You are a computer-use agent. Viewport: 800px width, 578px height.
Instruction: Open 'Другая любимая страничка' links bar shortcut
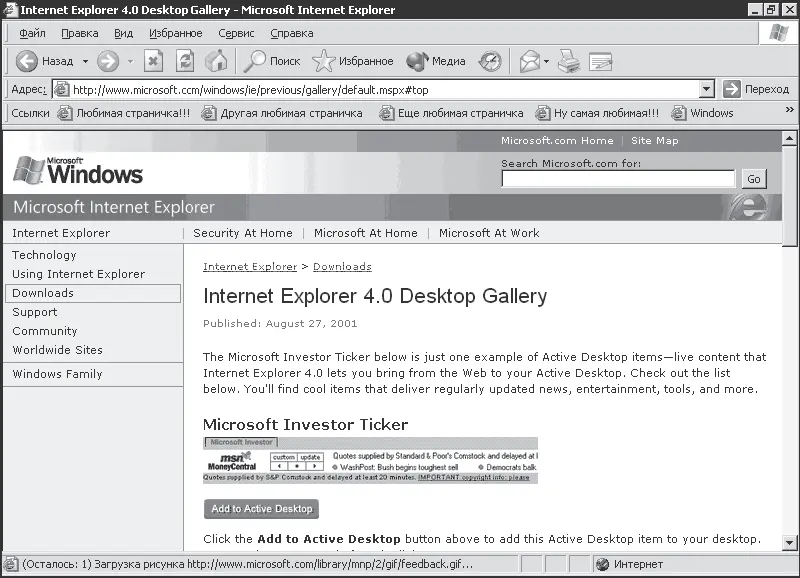(282, 113)
